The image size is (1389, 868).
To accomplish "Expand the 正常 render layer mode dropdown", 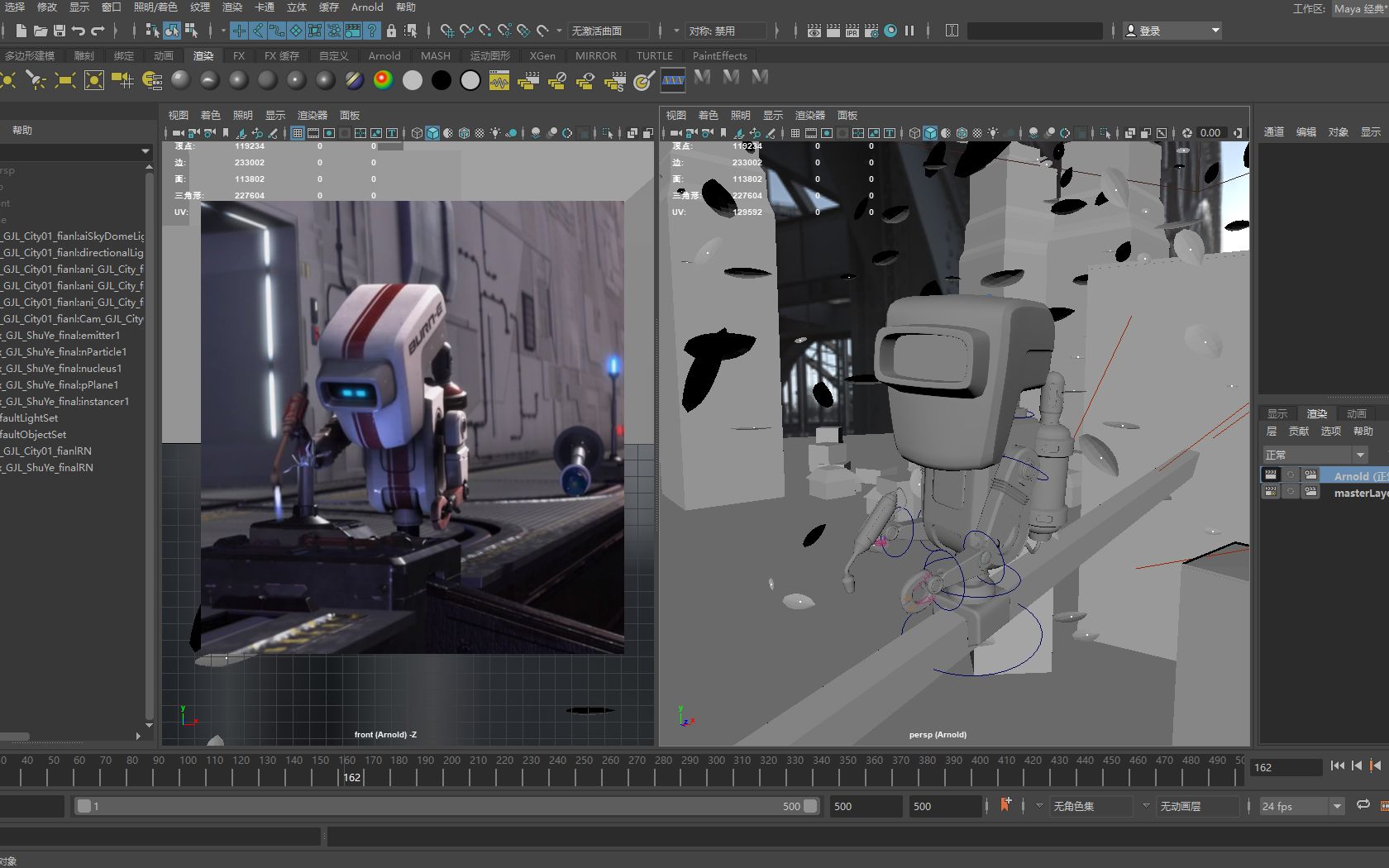I will 1315,455.
